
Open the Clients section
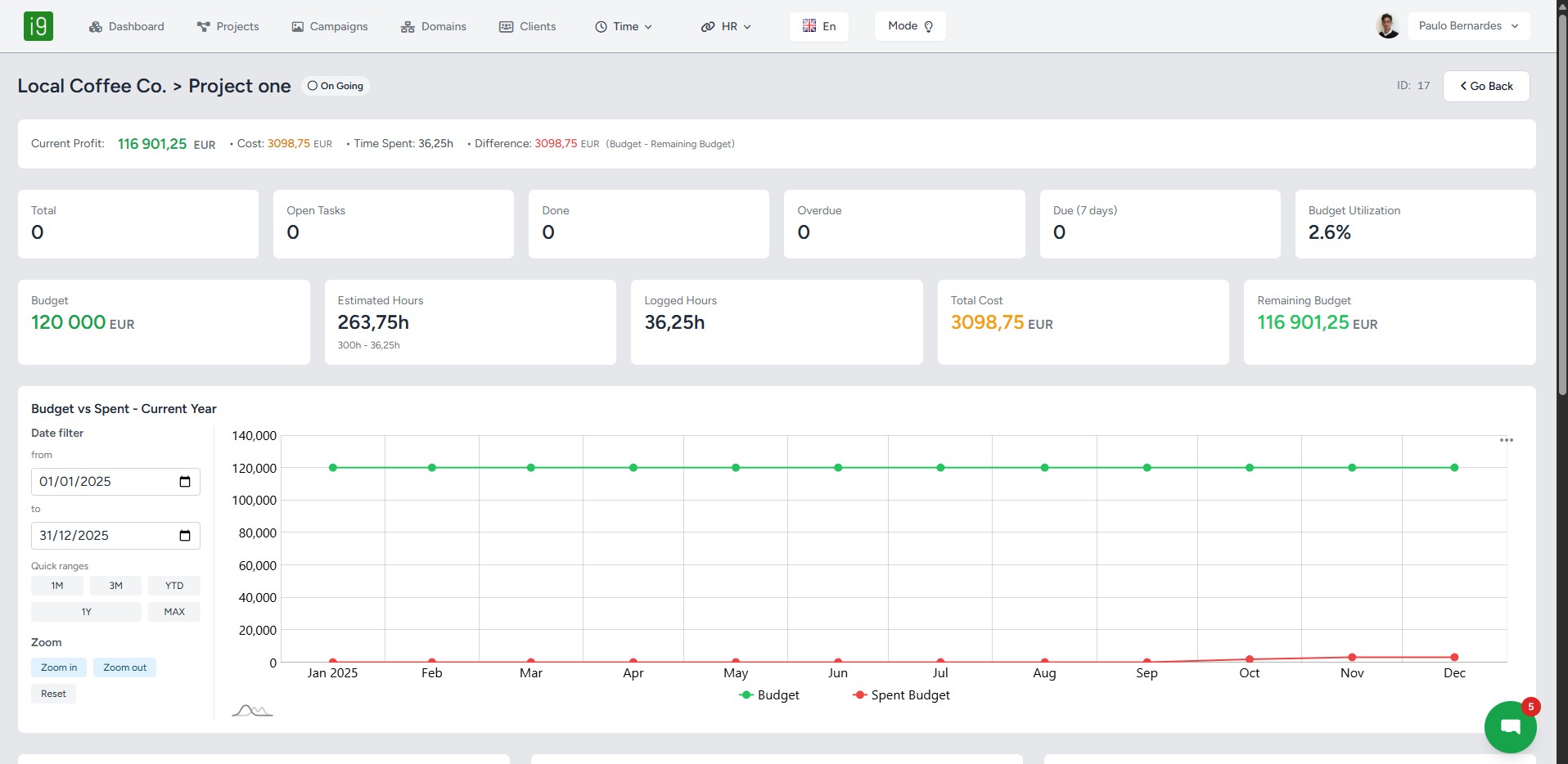coord(528,26)
